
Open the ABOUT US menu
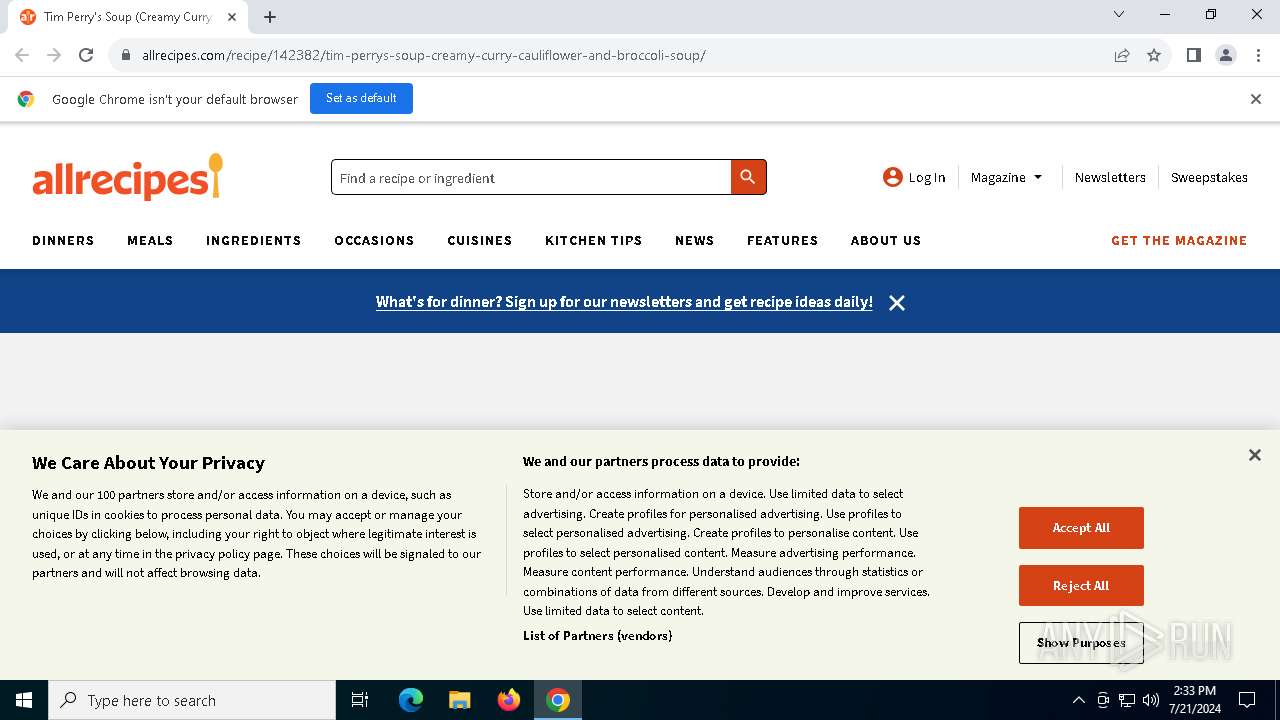coord(885,240)
